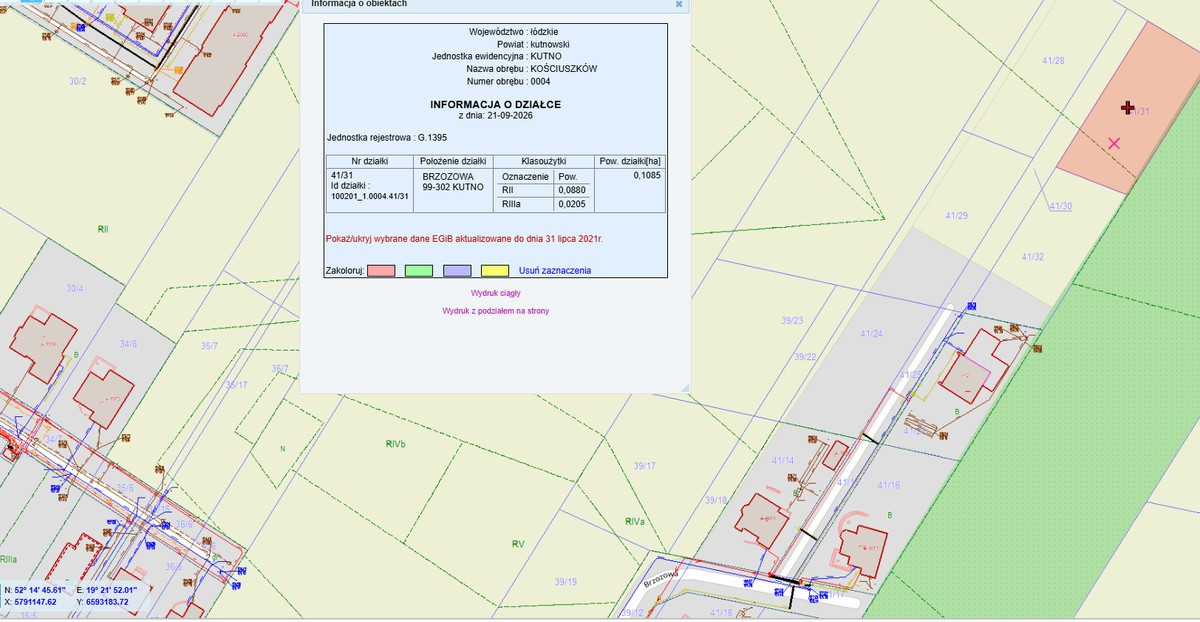Select parcel label 41/29 on the map
The width and height of the screenshot is (1200, 622).
pyautogui.click(x=957, y=216)
